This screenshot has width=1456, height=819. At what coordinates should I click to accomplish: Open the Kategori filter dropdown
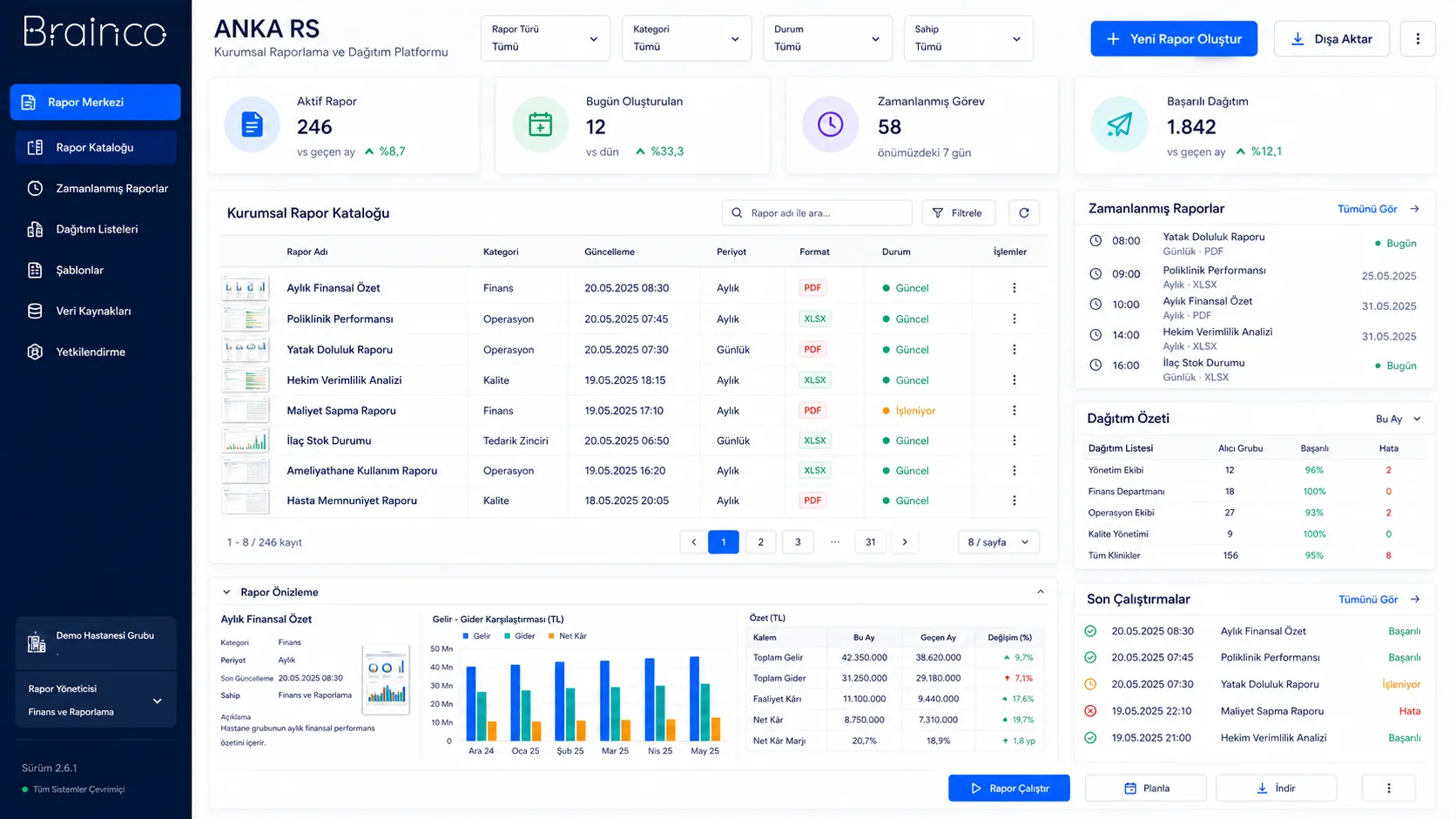(686, 38)
